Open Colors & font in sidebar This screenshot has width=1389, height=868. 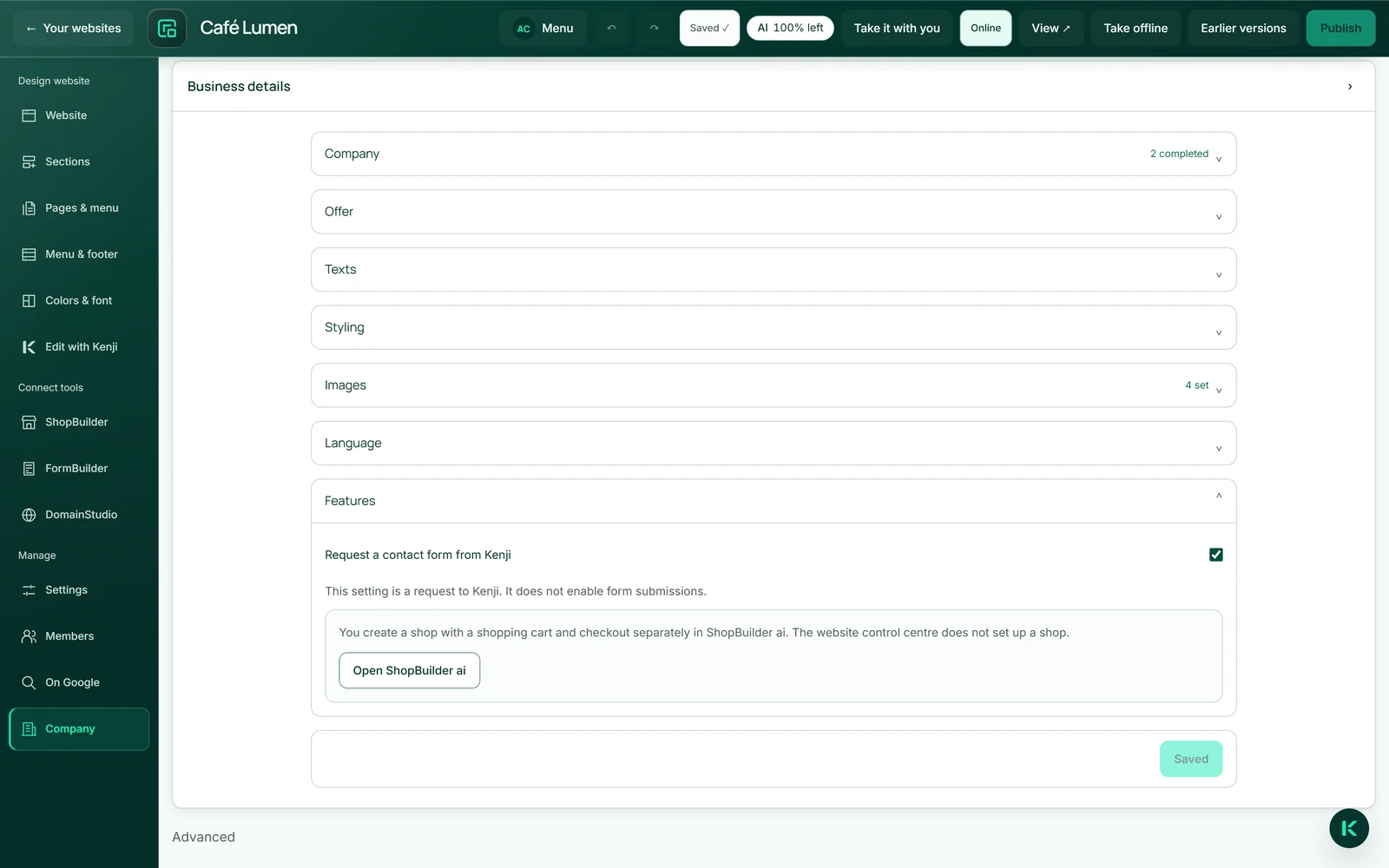pyautogui.click(x=79, y=300)
